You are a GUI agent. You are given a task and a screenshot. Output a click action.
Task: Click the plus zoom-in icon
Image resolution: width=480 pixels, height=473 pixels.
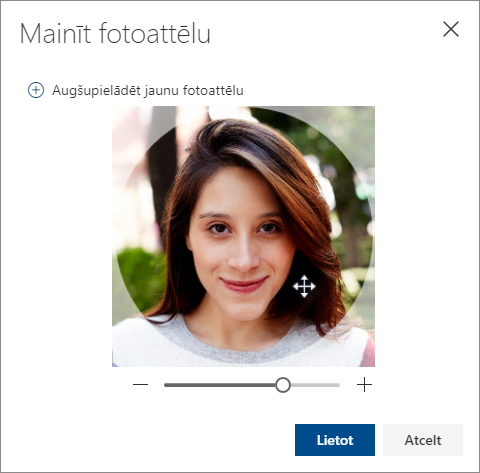[x=364, y=385]
